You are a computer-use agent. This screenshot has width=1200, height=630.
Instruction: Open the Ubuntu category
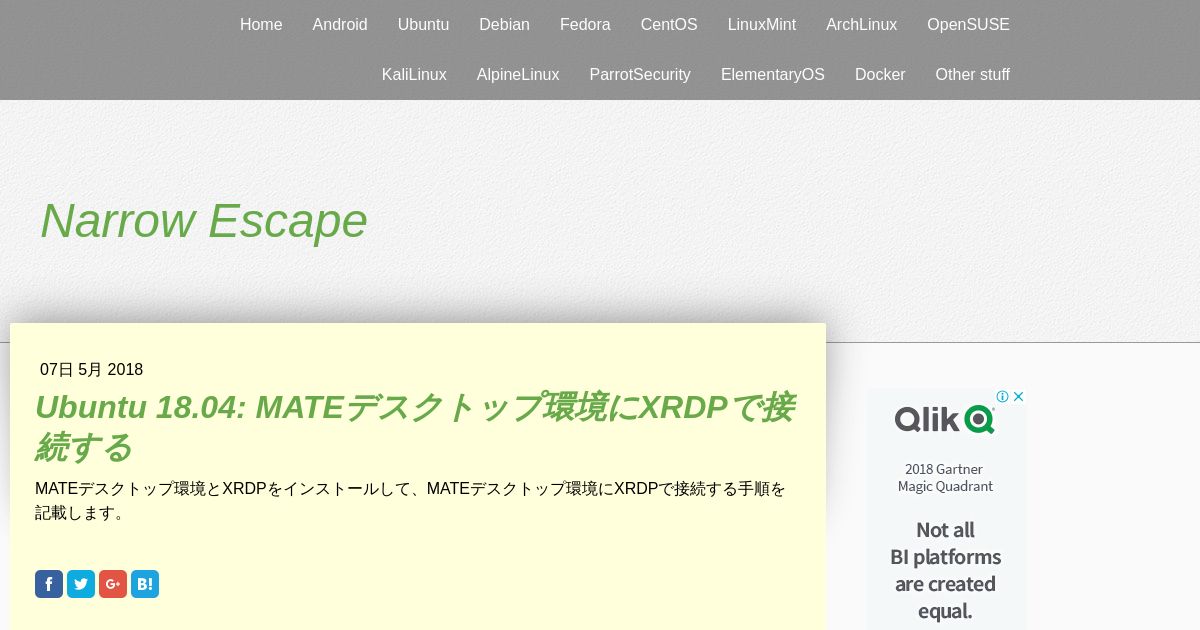point(423,25)
